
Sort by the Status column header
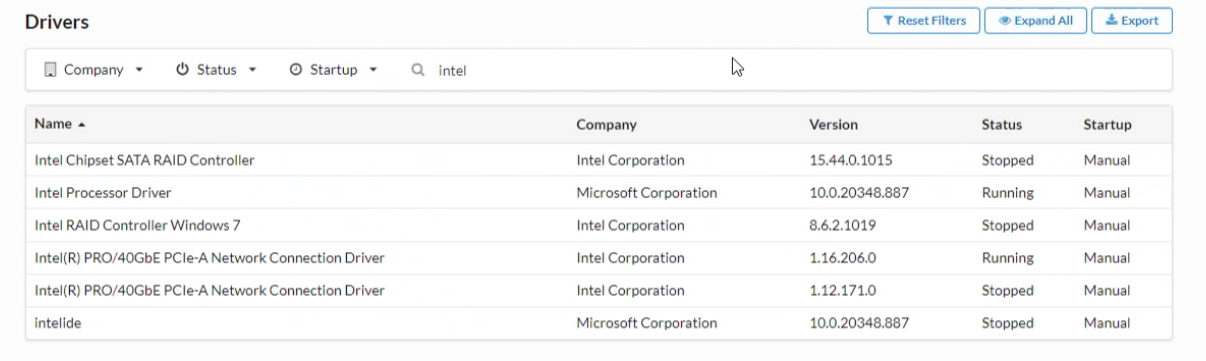pos(1002,125)
